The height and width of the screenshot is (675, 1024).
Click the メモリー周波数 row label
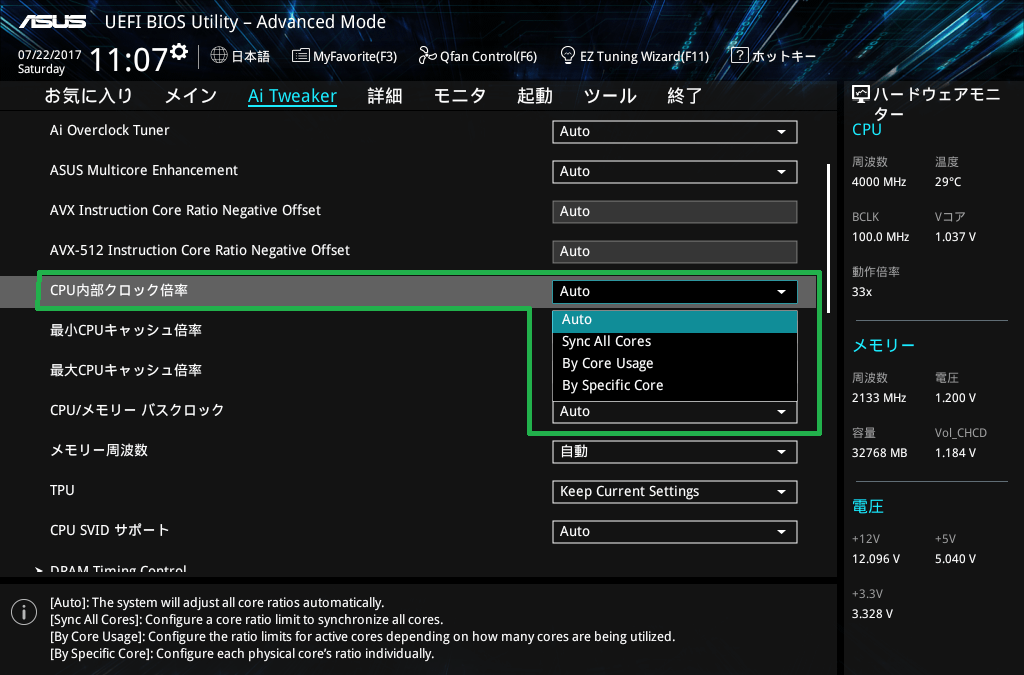click(99, 450)
